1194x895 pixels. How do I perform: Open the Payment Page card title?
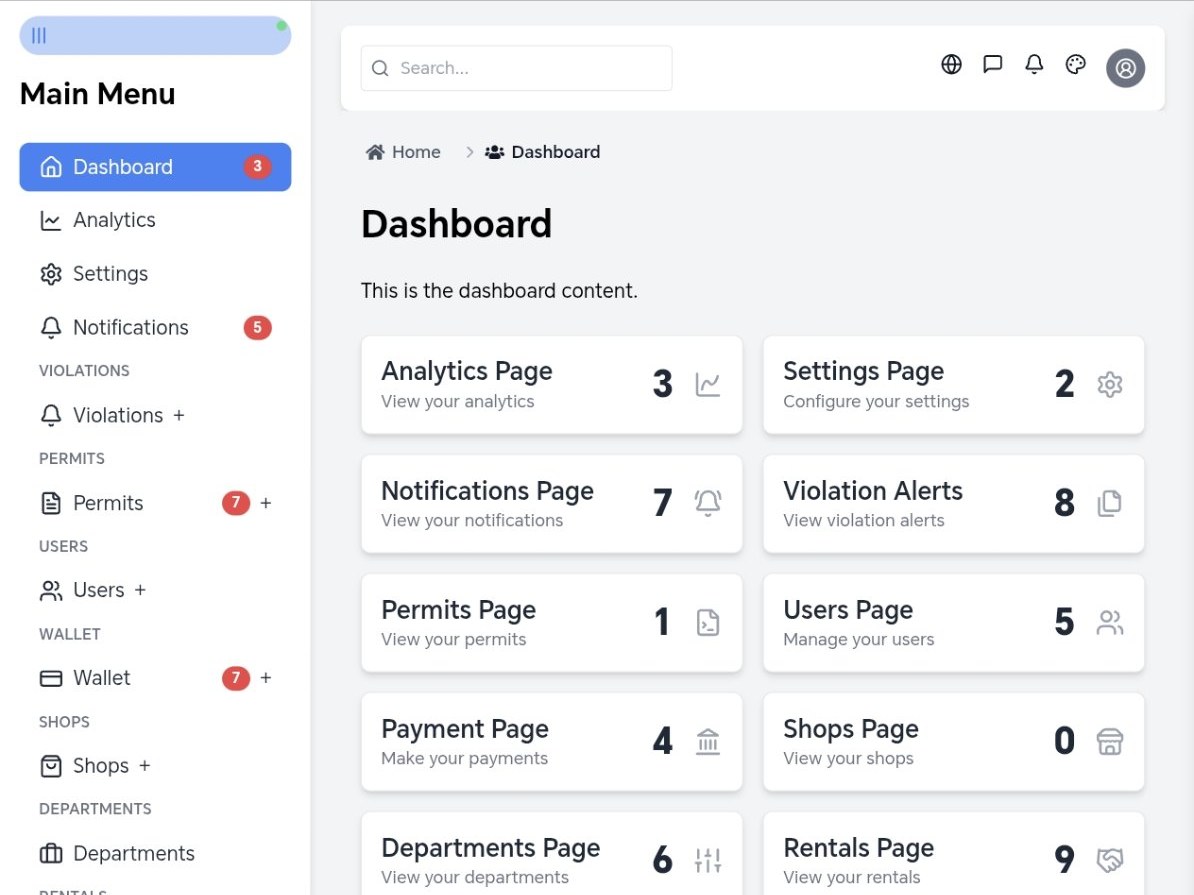point(465,729)
